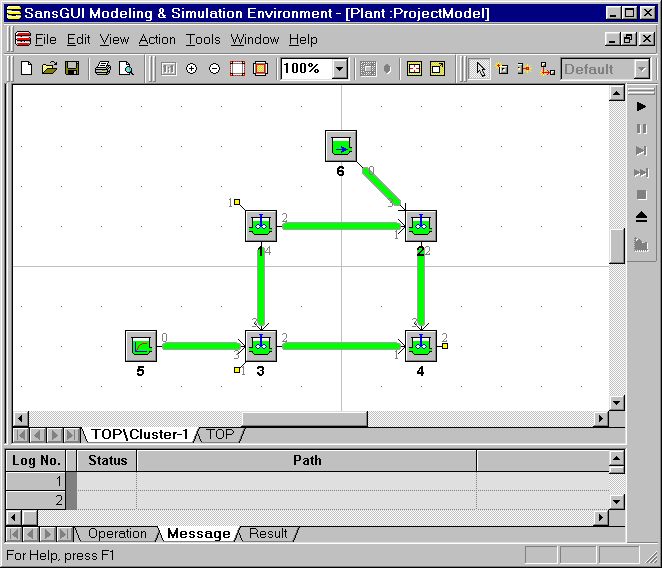The height and width of the screenshot is (568, 662).
Task: Switch to the Result tab
Action: pyautogui.click(x=268, y=534)
